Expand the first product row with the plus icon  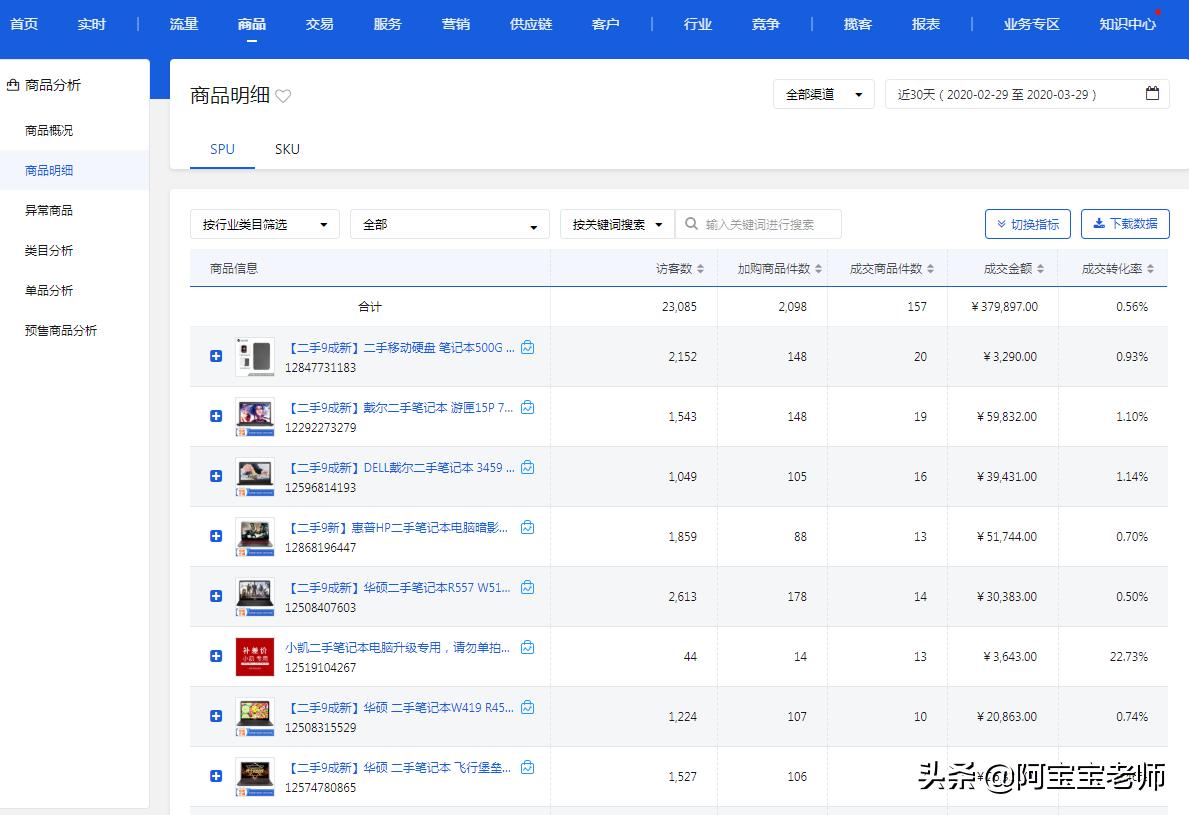[x=215, y=357]
